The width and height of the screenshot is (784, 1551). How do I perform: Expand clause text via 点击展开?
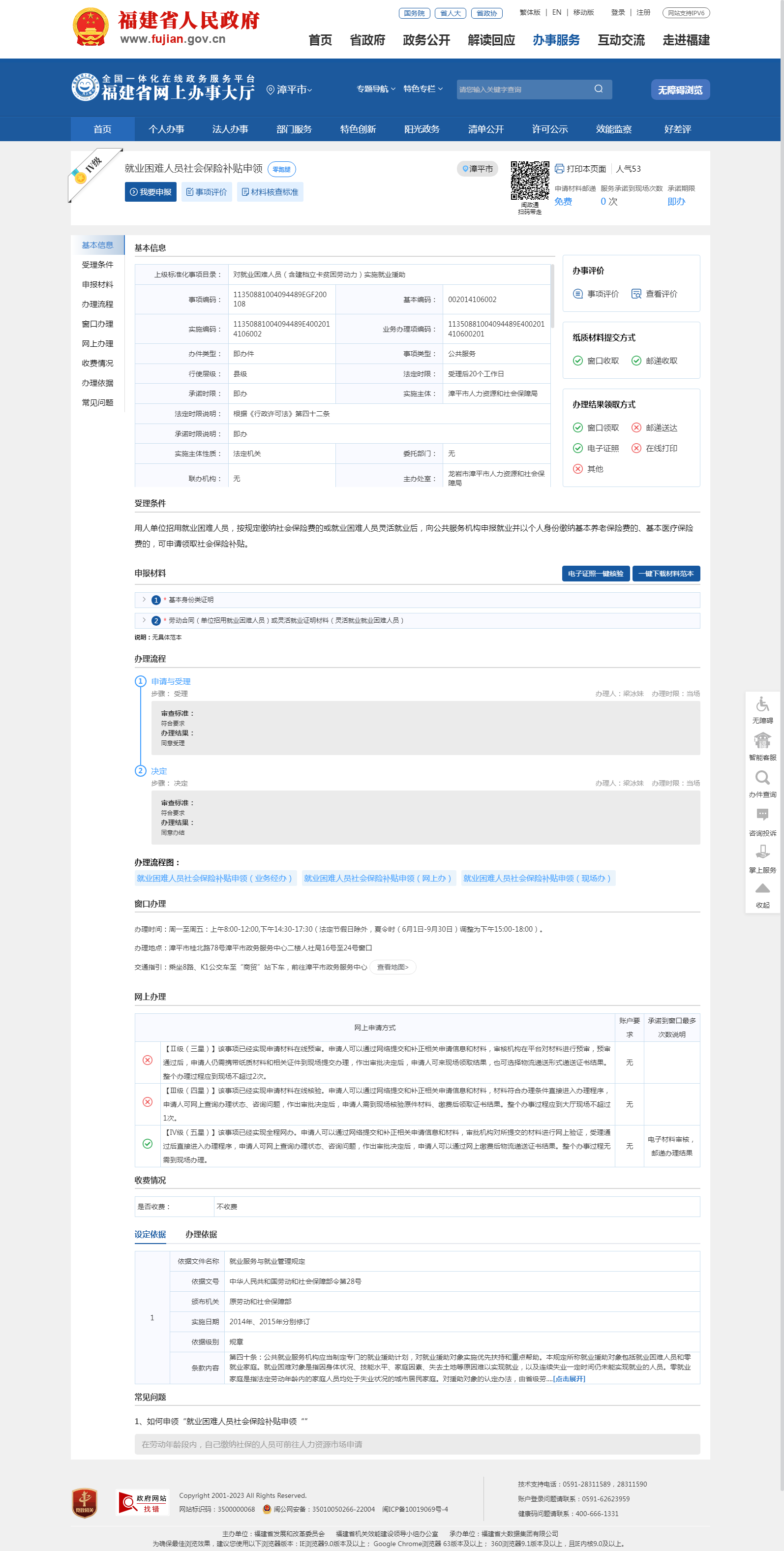tap(569, 1379)
